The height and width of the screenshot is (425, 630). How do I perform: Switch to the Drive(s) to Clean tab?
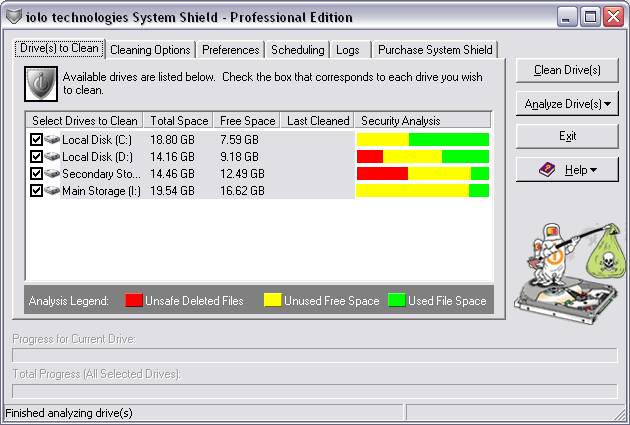[59, 49]
